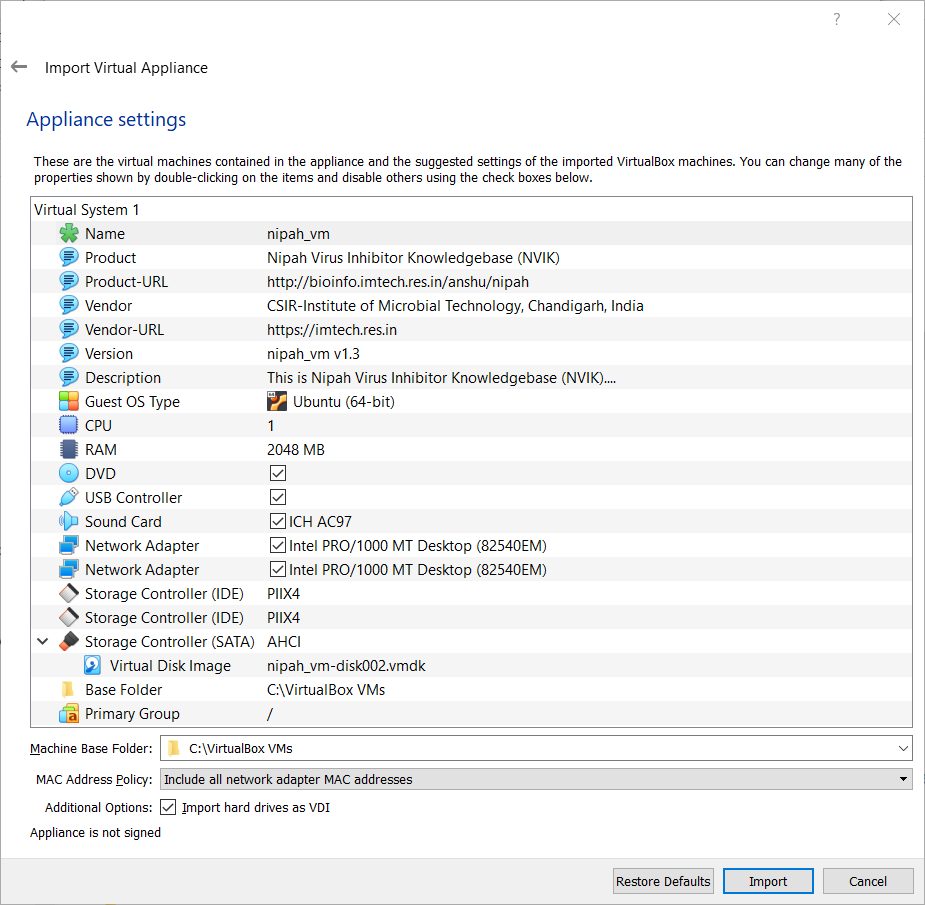Click the back arrow icon
The height and width of the screenshot is (905, 925).
[19, 67]
